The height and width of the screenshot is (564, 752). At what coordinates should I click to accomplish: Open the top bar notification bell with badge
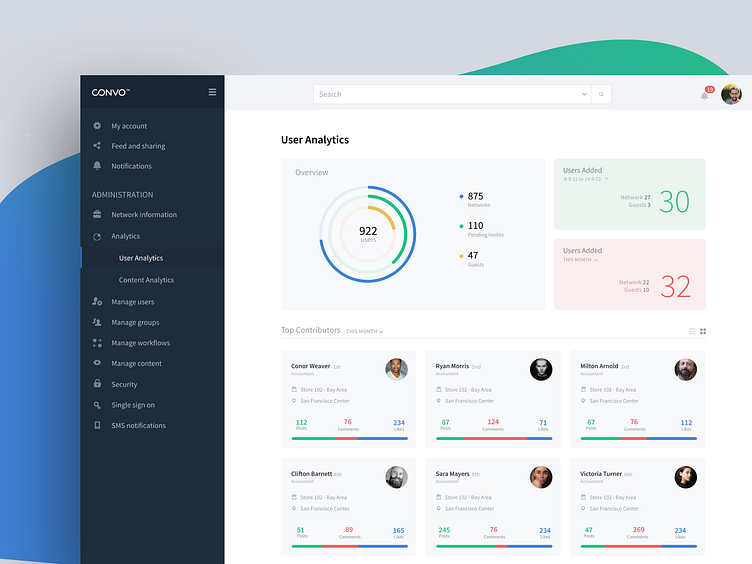coord(705,96)
